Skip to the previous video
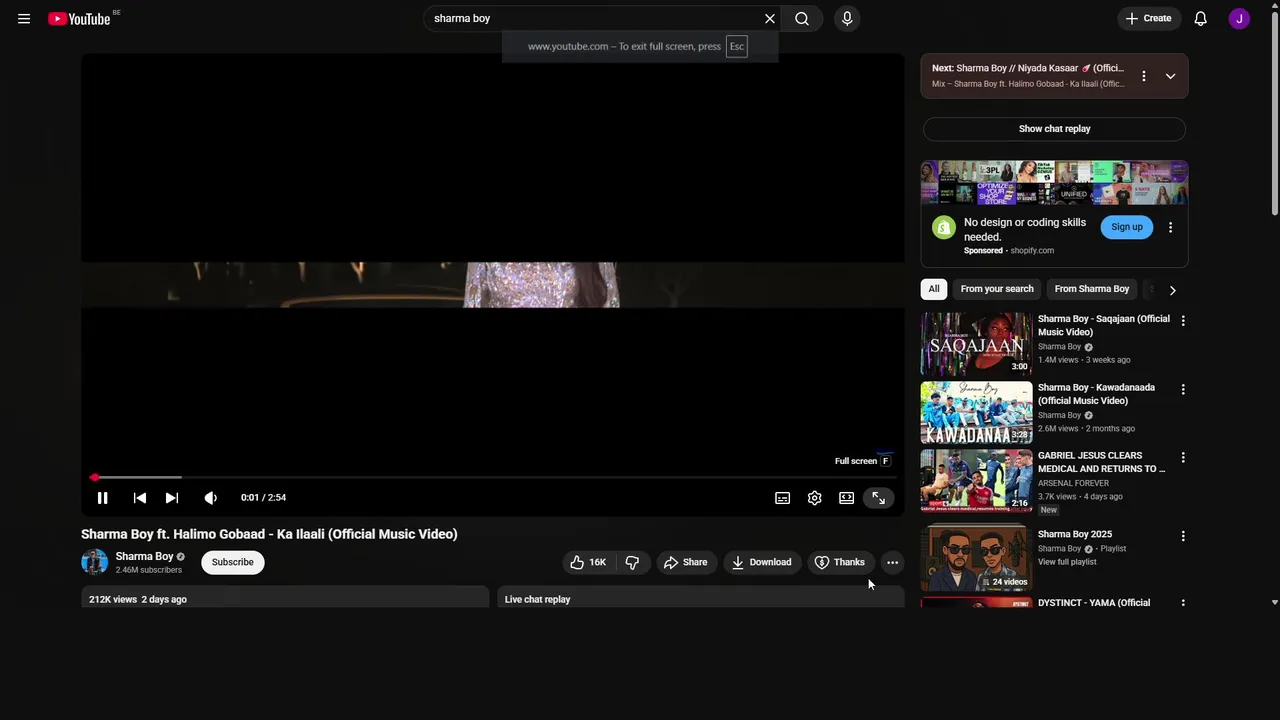The width and height of the screenshot is (1280, 720). [140, 498]
